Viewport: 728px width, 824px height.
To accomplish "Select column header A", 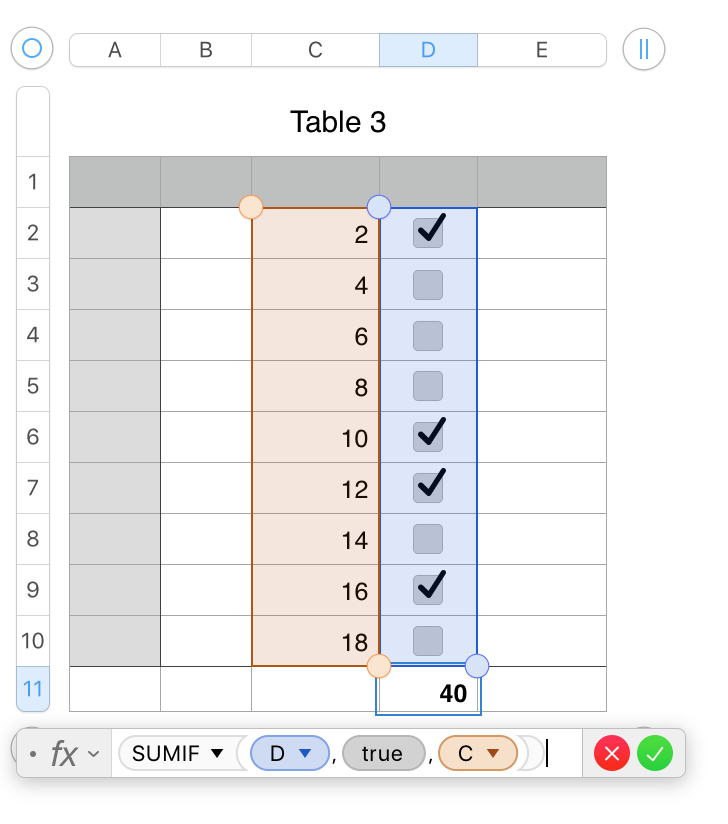I will pos(115,50).
